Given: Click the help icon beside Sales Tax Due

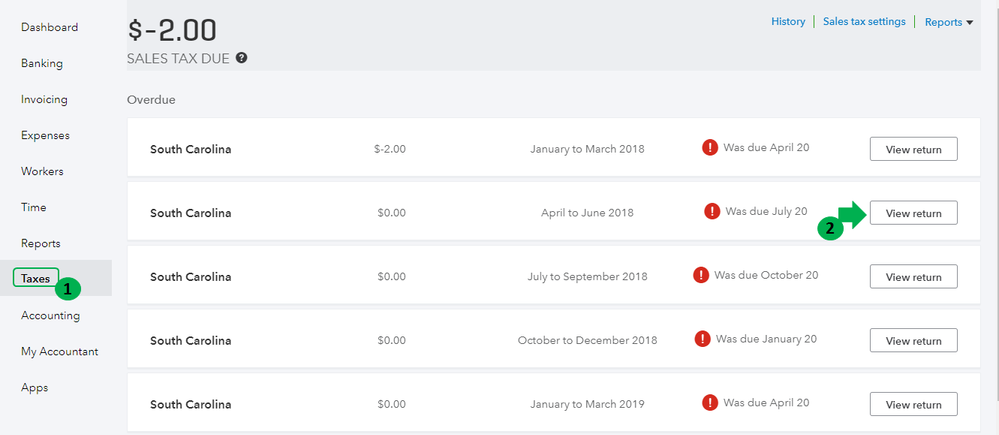Looking at the screenshot, I should (x=242, y=58).
